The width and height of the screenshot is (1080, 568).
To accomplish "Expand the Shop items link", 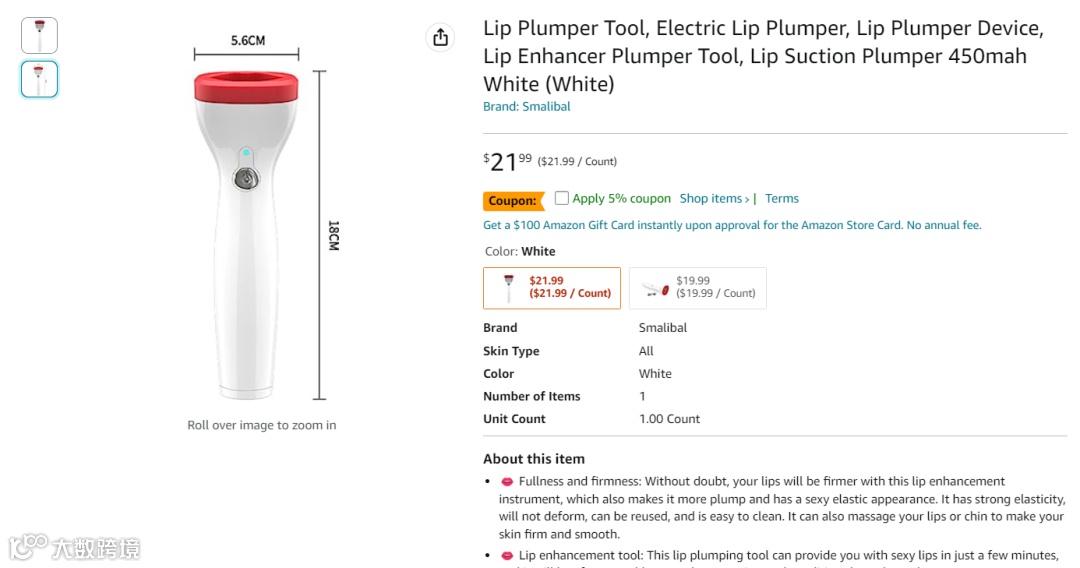I will 715,199.
